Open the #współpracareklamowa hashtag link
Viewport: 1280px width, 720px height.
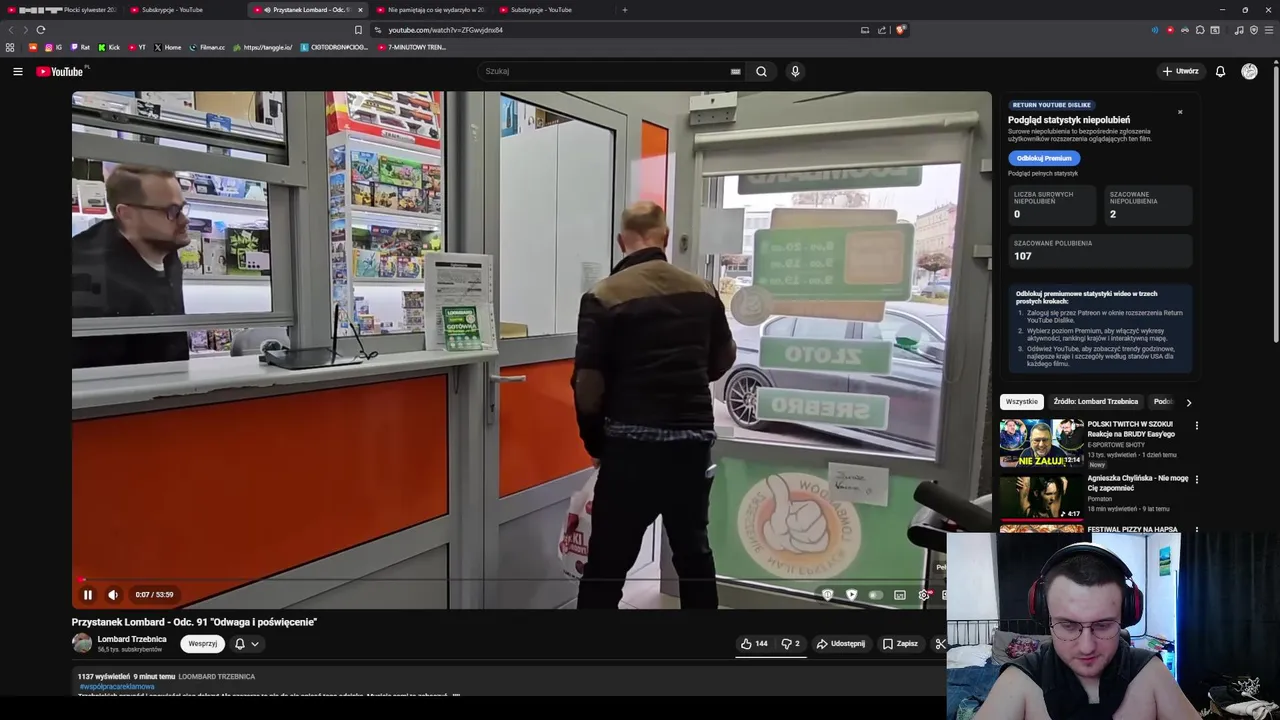coord(117,687)
